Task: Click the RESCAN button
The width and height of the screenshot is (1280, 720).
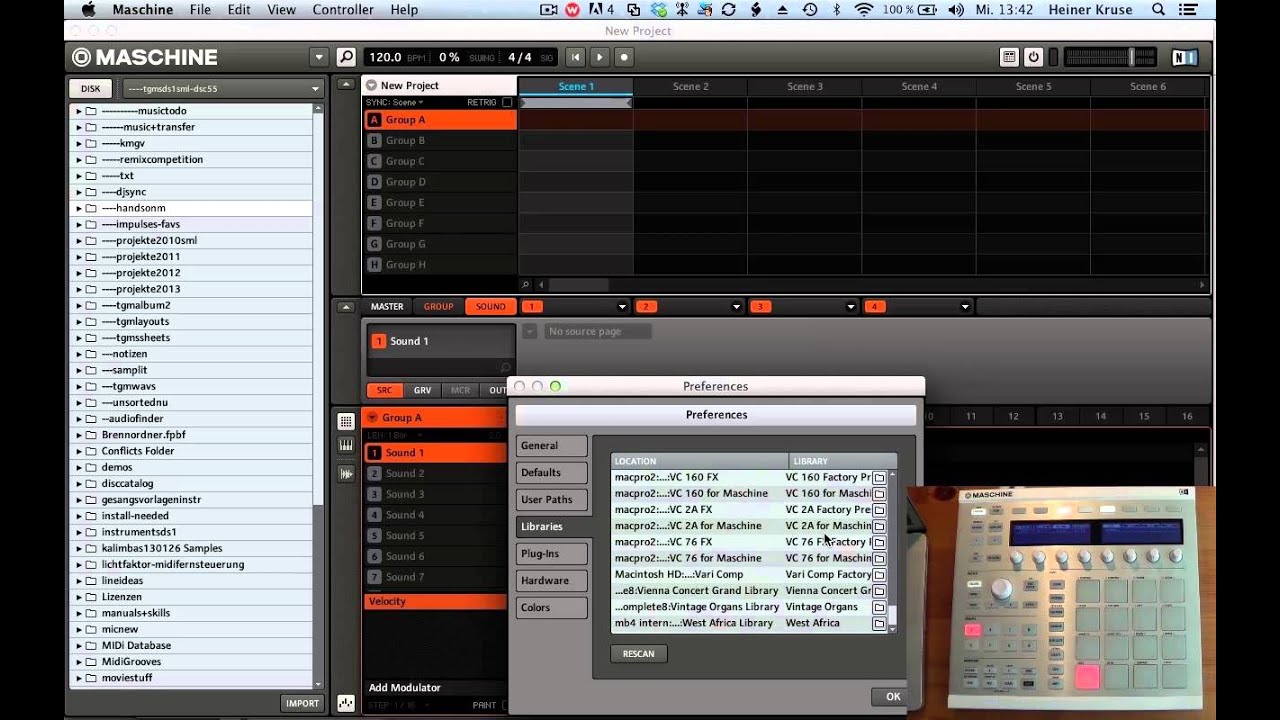Action: tap(638, 654)
